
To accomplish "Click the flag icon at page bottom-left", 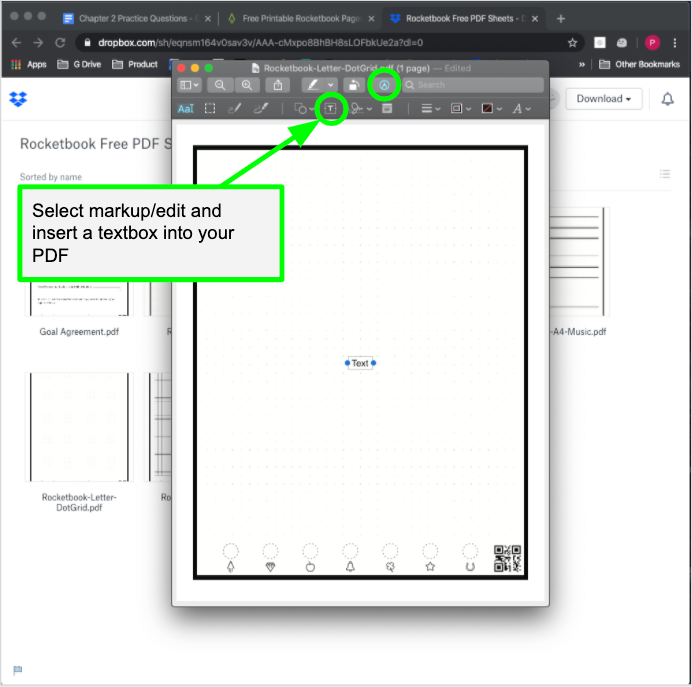I will tap(18, 670).
